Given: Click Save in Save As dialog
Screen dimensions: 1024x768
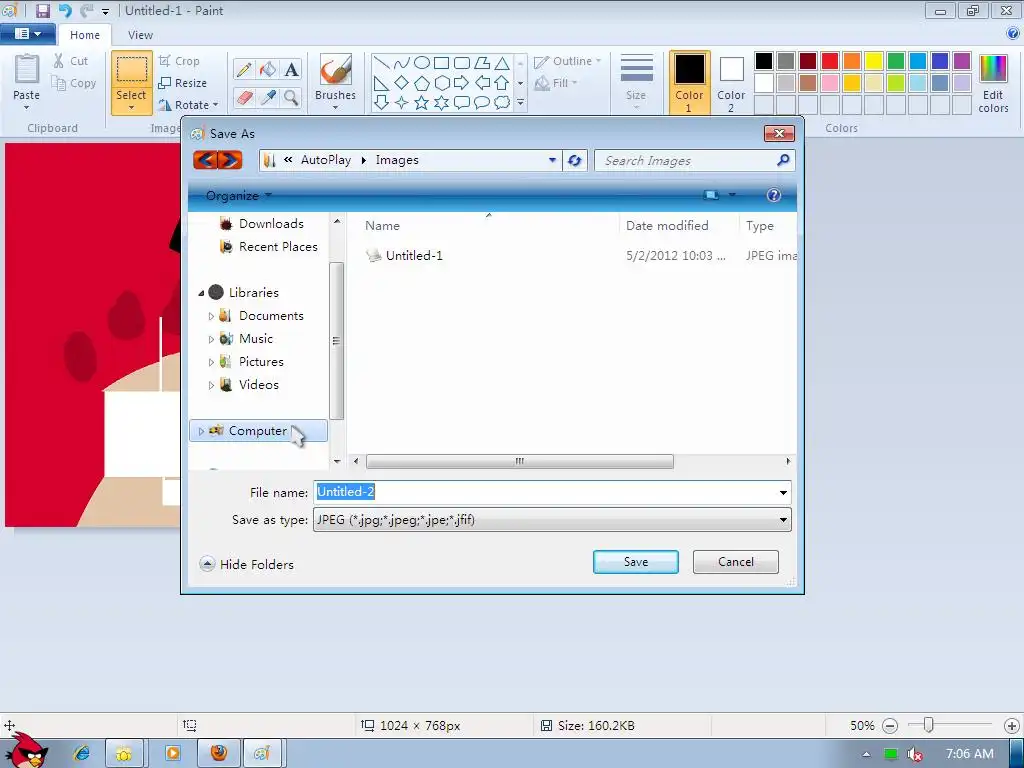Looking at the screenshot, I should [635, 562].
